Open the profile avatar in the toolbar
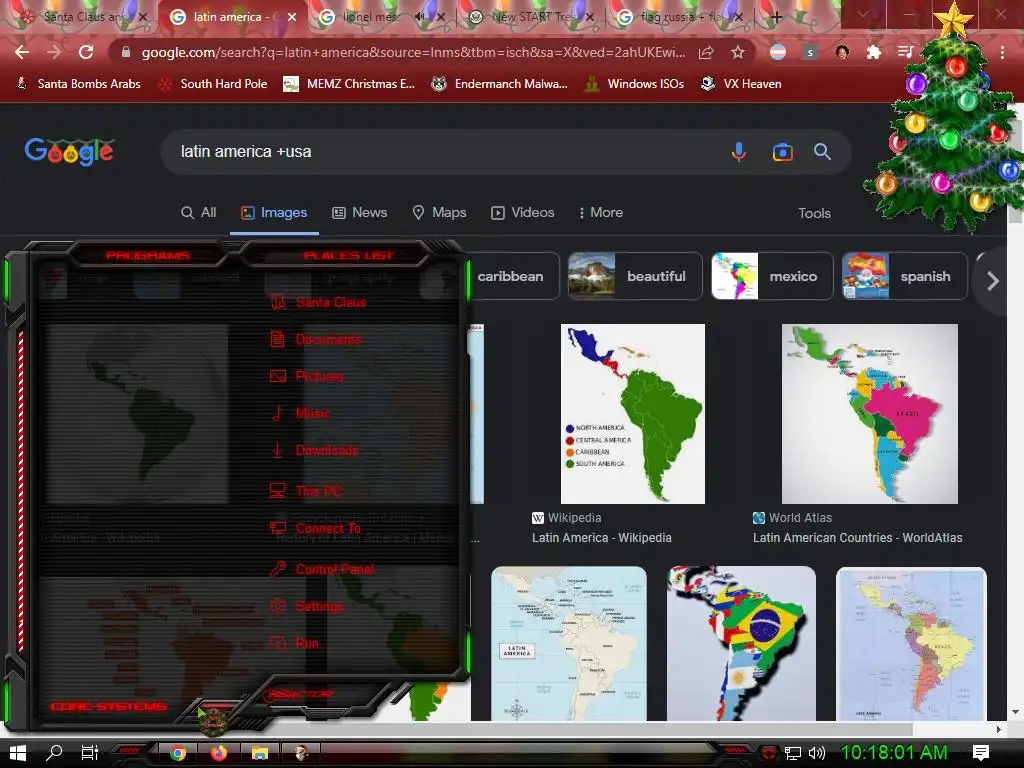This screenshot has height=768, width=1024. 842,52
